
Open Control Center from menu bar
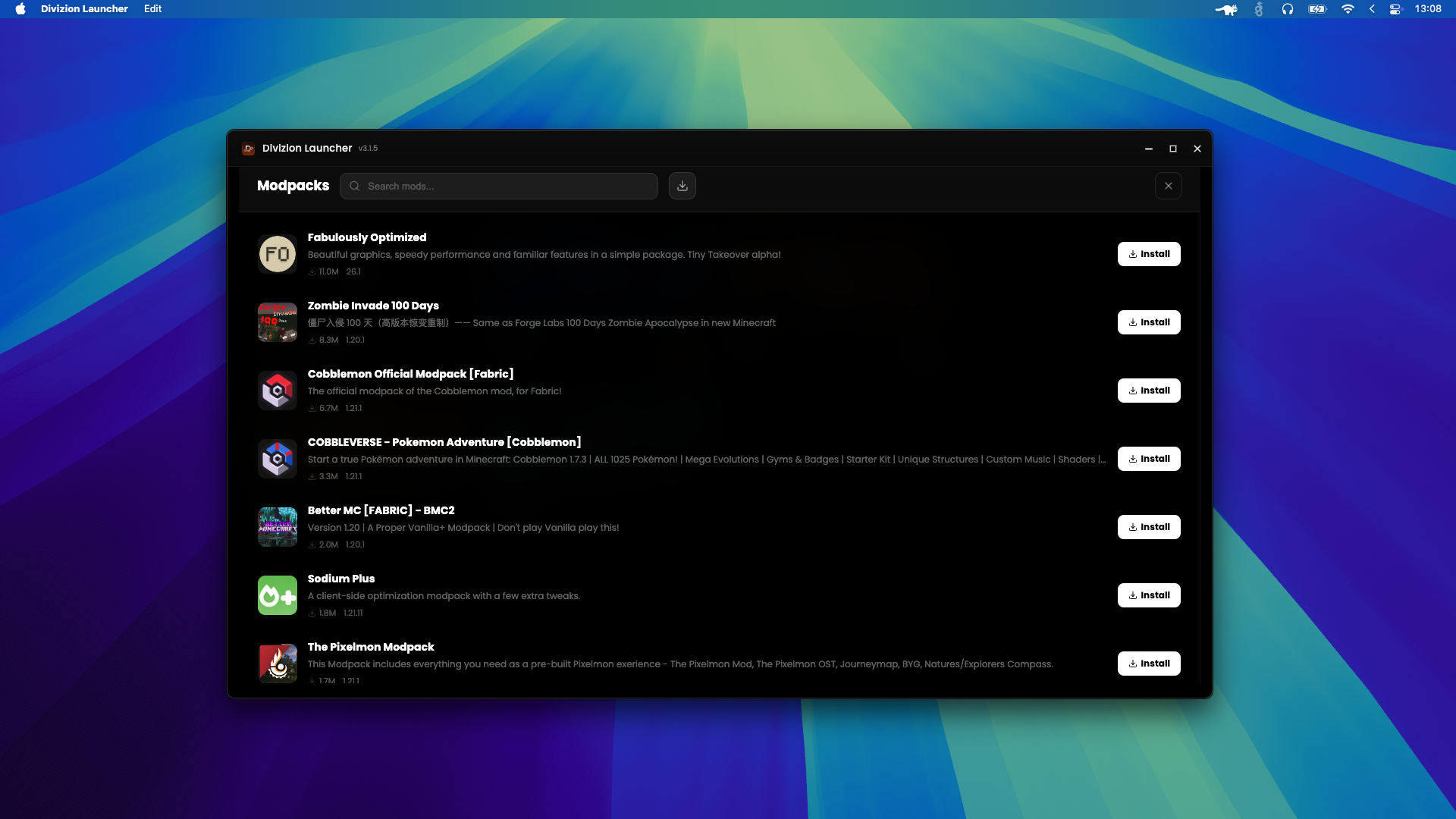1396,9
